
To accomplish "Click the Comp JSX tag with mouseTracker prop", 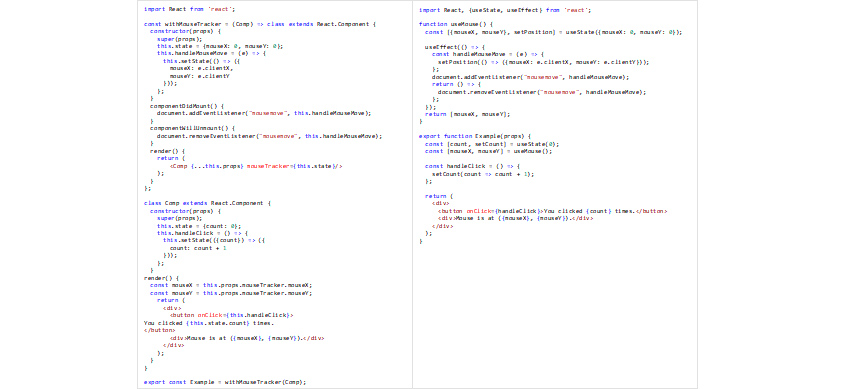I will 256,166.
